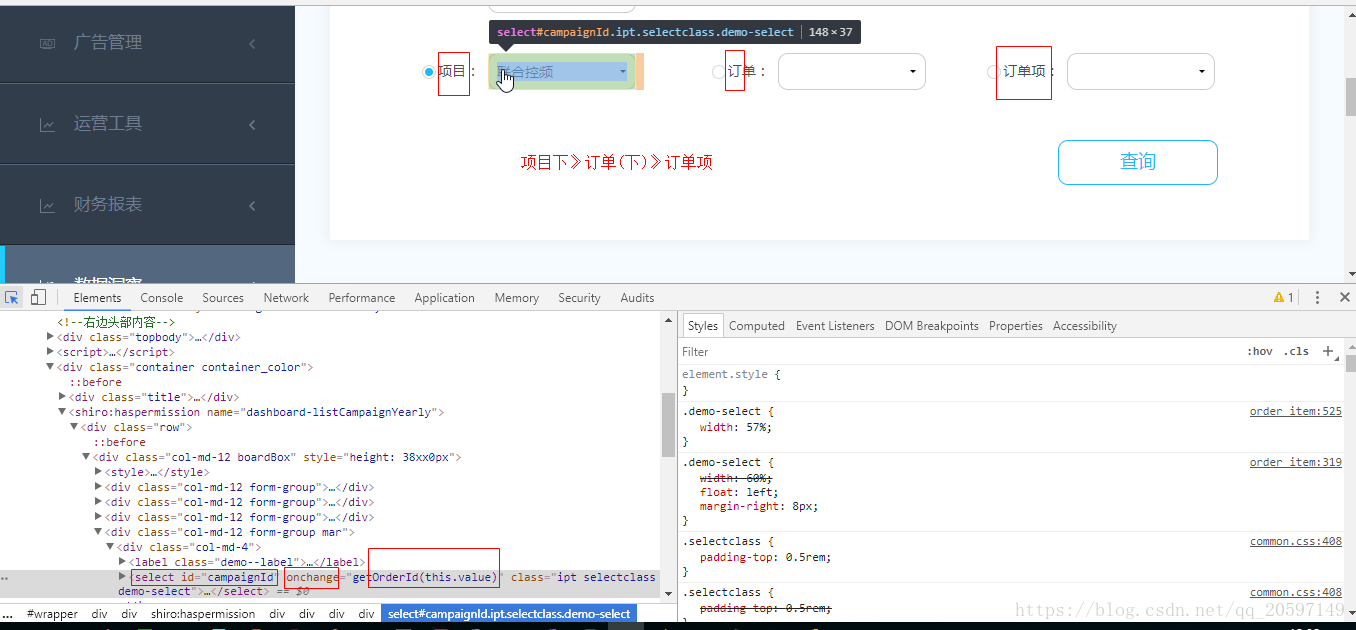1356x630 pixels.
Task: Click the yellow warning count icon
Action: click(1284, 297)
